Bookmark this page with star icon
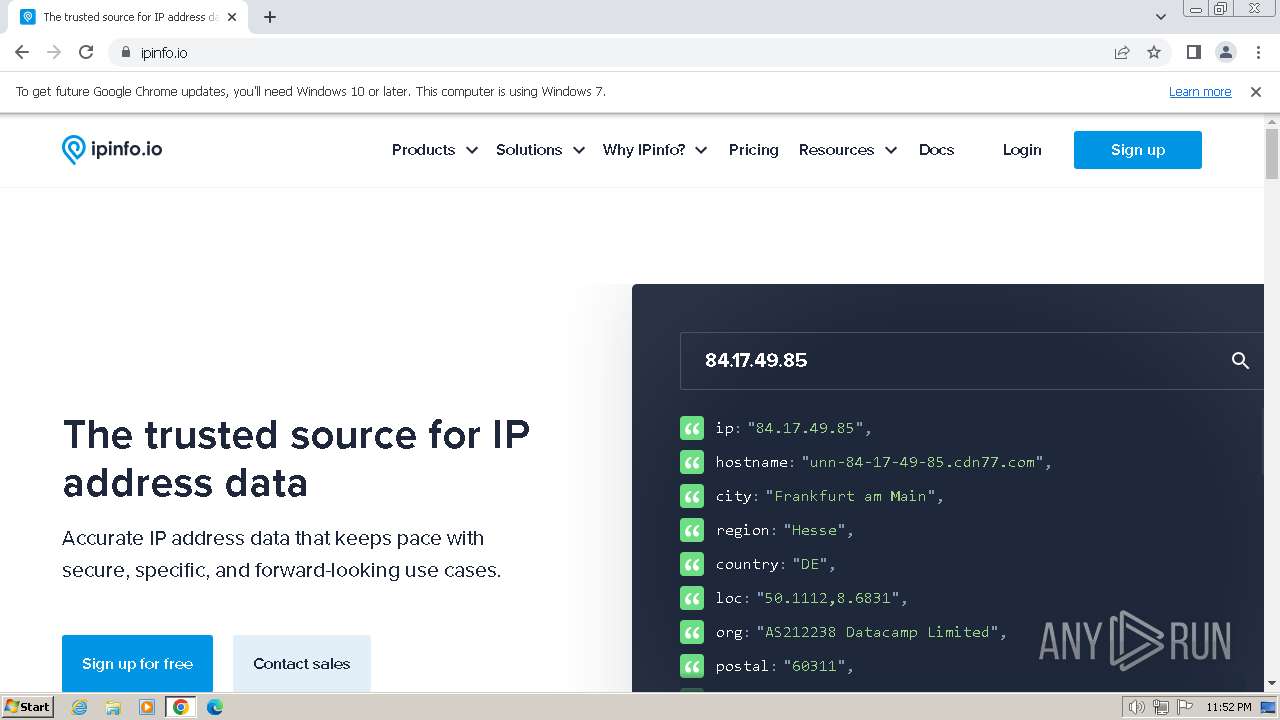The image size is (1280, 720). tap(1154, 52)
